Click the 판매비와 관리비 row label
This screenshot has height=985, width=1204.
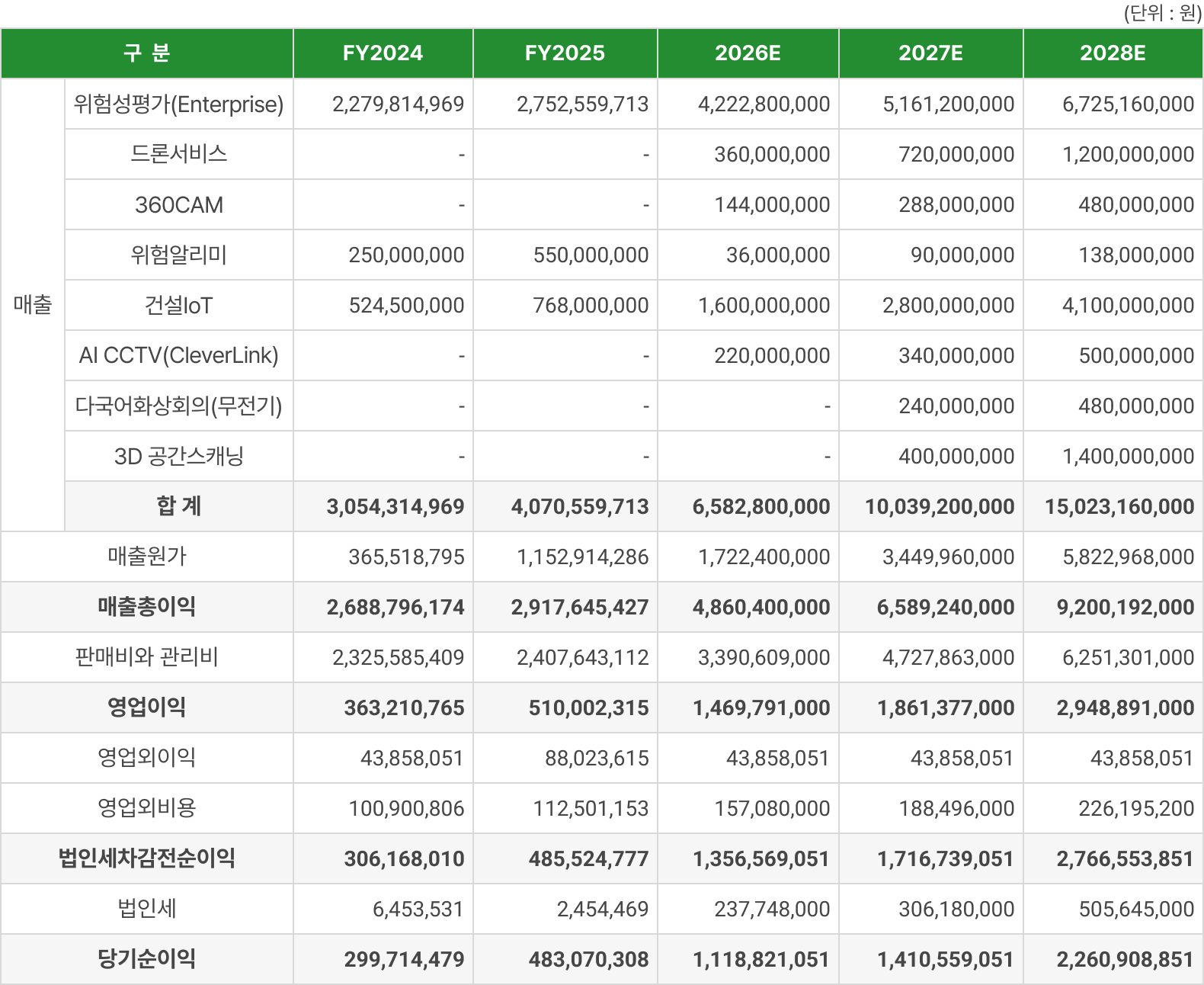click(147, 657)
